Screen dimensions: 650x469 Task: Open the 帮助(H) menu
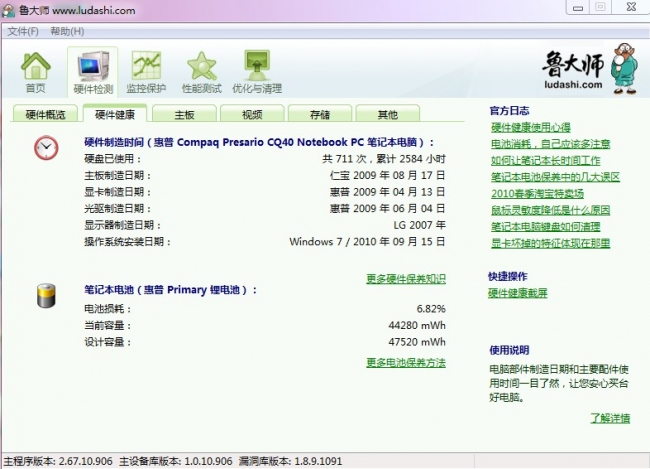67,31
